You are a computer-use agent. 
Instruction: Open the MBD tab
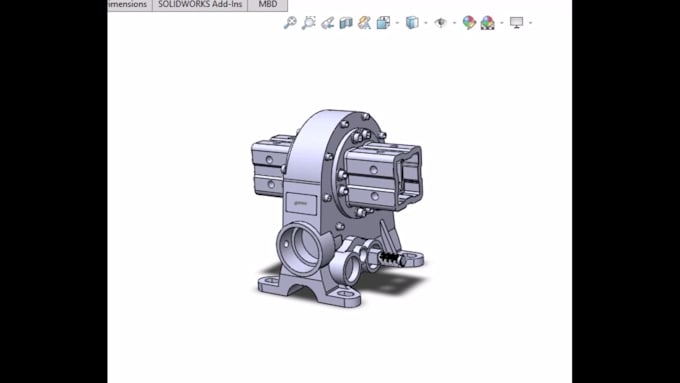click(268, 4)
